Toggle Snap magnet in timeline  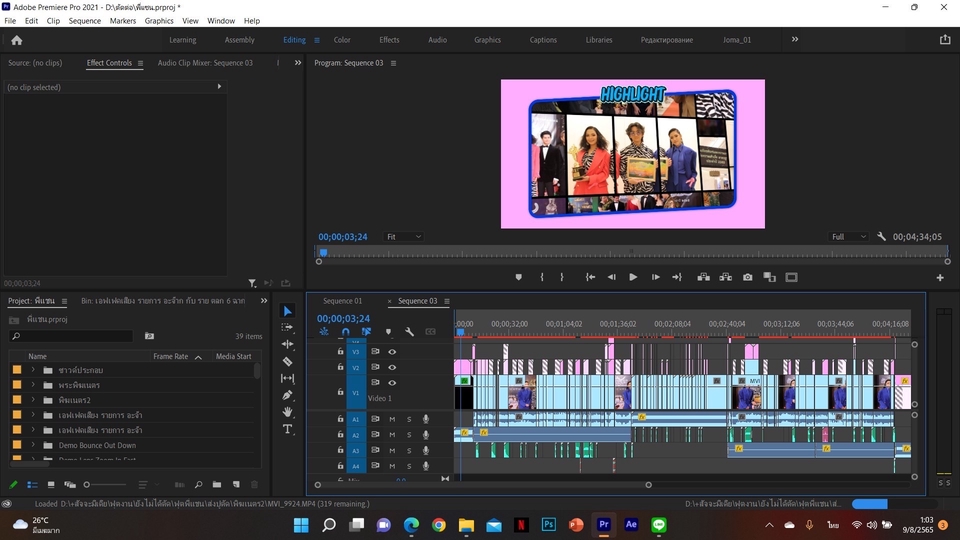pyautogui.click(x=345, y=332)
